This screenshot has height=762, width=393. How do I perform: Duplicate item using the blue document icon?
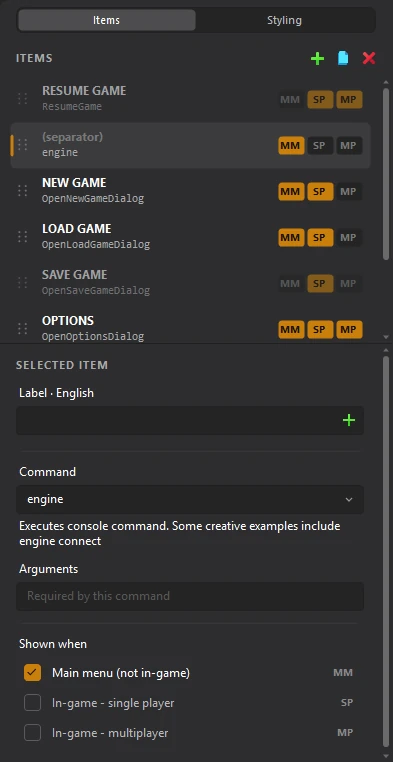tap(343, 59)
